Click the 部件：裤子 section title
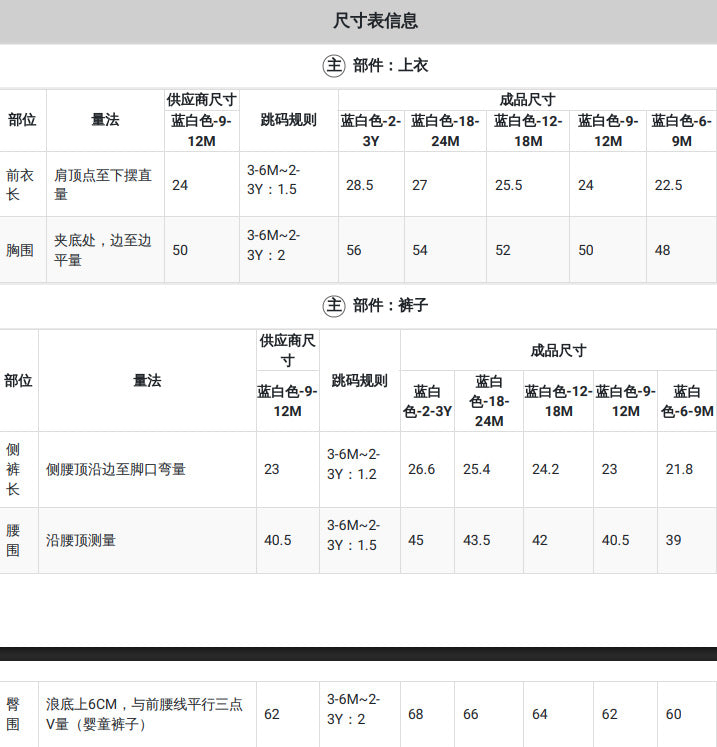The width and height of the screenshot is (717, 747). pyautogui.click(x=390, y=305)
